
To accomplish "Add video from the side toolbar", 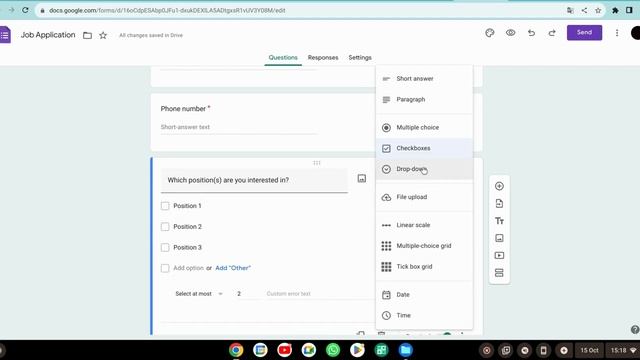I will click(499, 256).
